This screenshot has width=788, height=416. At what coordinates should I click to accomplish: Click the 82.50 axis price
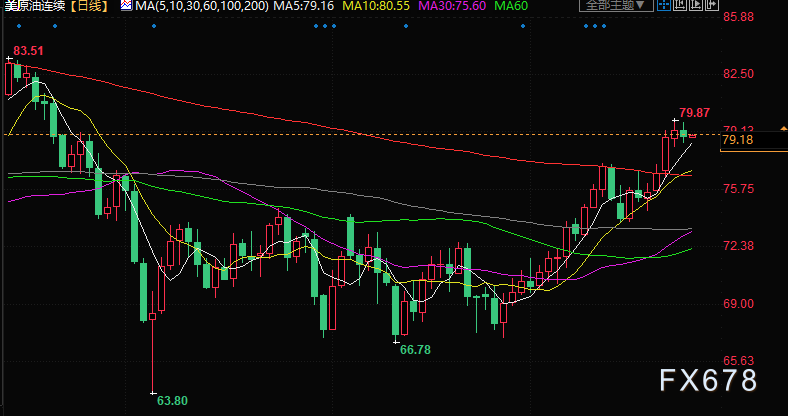pos(738,73)
